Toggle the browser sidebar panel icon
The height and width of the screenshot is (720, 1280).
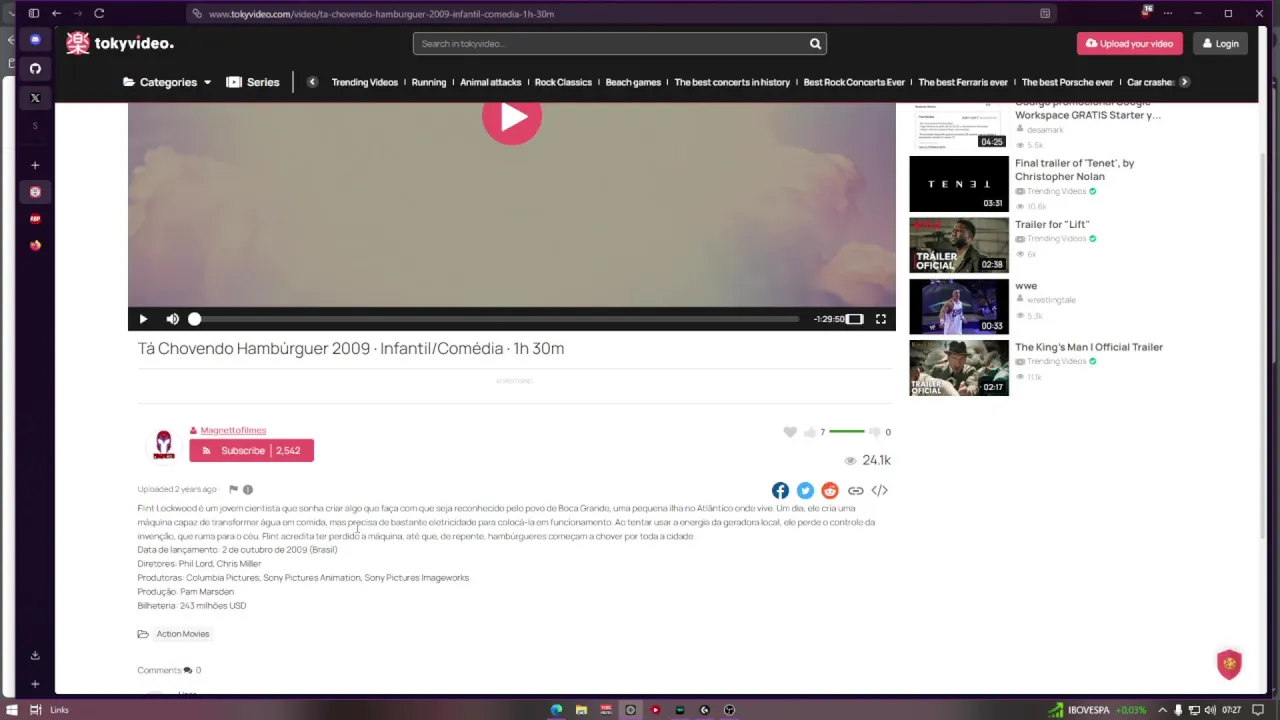click(x=33, y=13)
